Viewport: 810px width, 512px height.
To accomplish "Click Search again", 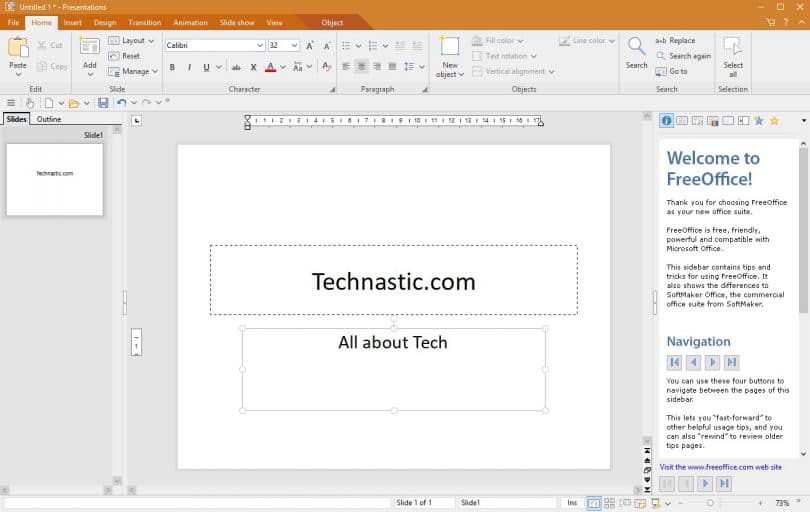I will click(683, 56).
